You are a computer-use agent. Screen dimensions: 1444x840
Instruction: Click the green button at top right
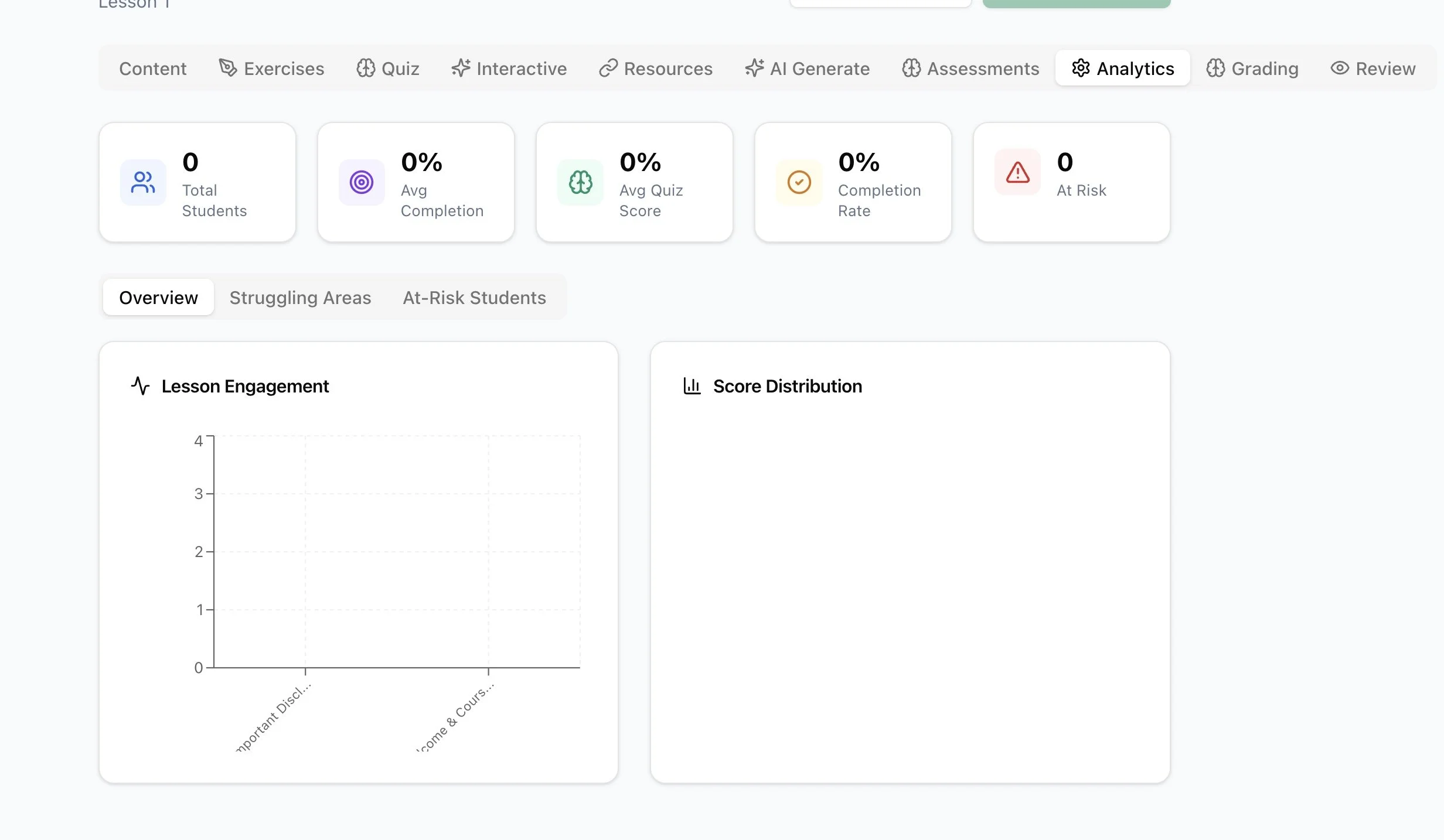1076,3
